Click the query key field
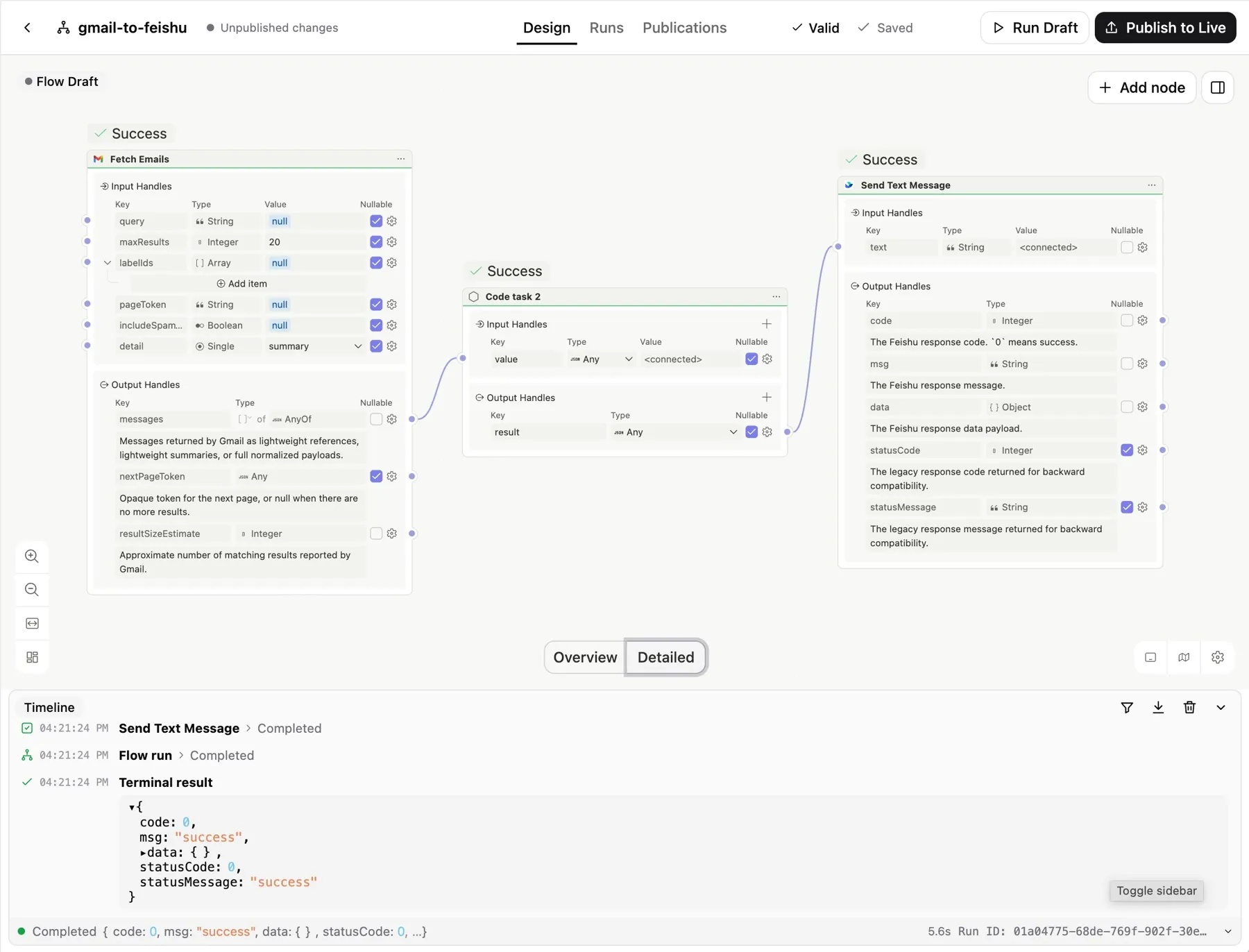Viewport: 1249px width, 952px height. (150, 221)
